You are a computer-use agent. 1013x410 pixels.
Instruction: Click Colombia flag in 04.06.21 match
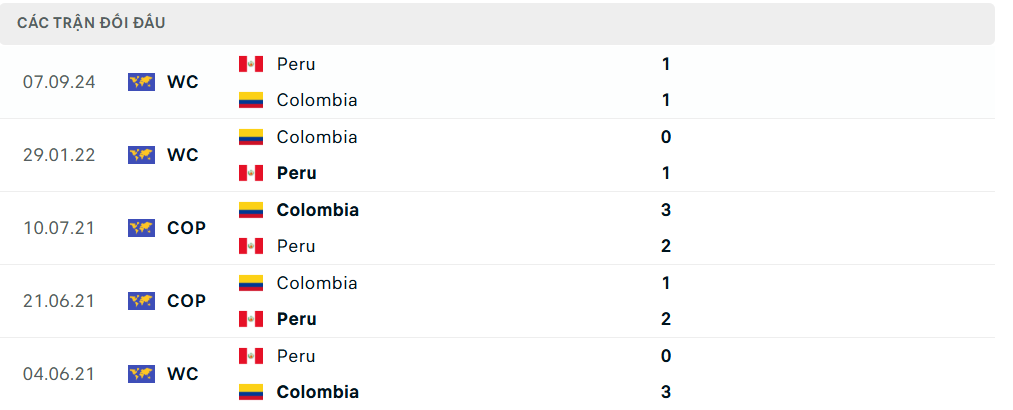coord(251,392)
